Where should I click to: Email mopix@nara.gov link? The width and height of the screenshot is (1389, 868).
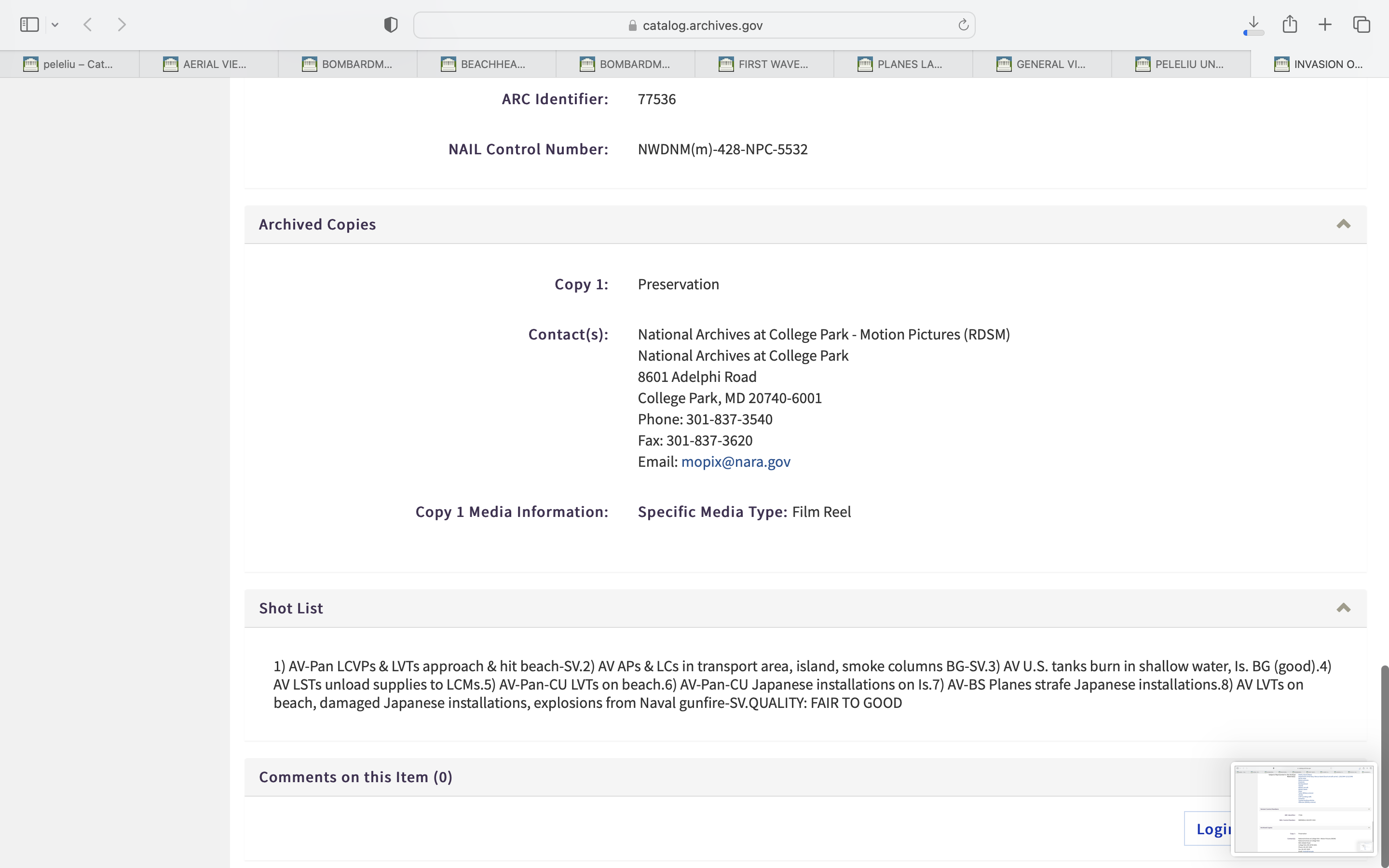(x=735, y=462)
